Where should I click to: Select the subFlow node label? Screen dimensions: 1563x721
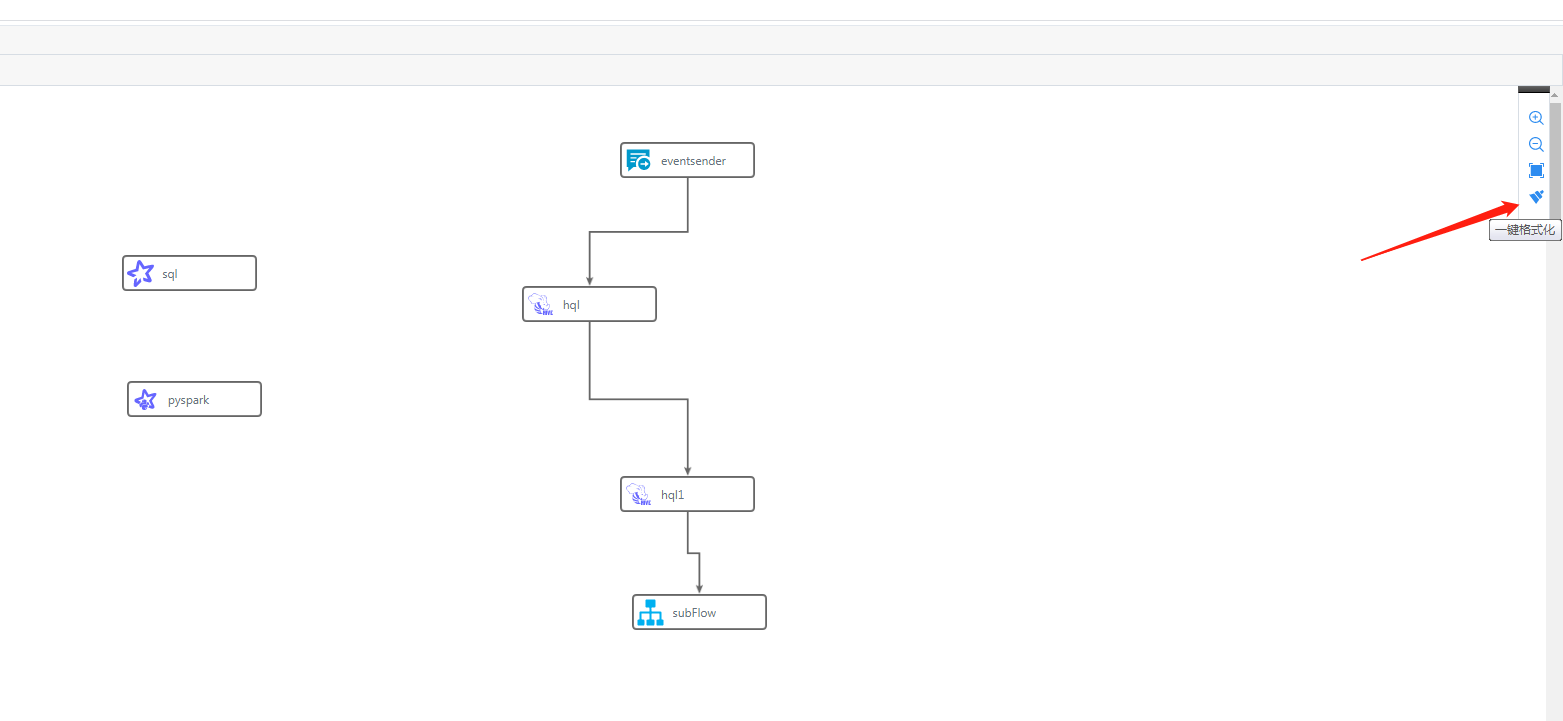tap(694, 613)
